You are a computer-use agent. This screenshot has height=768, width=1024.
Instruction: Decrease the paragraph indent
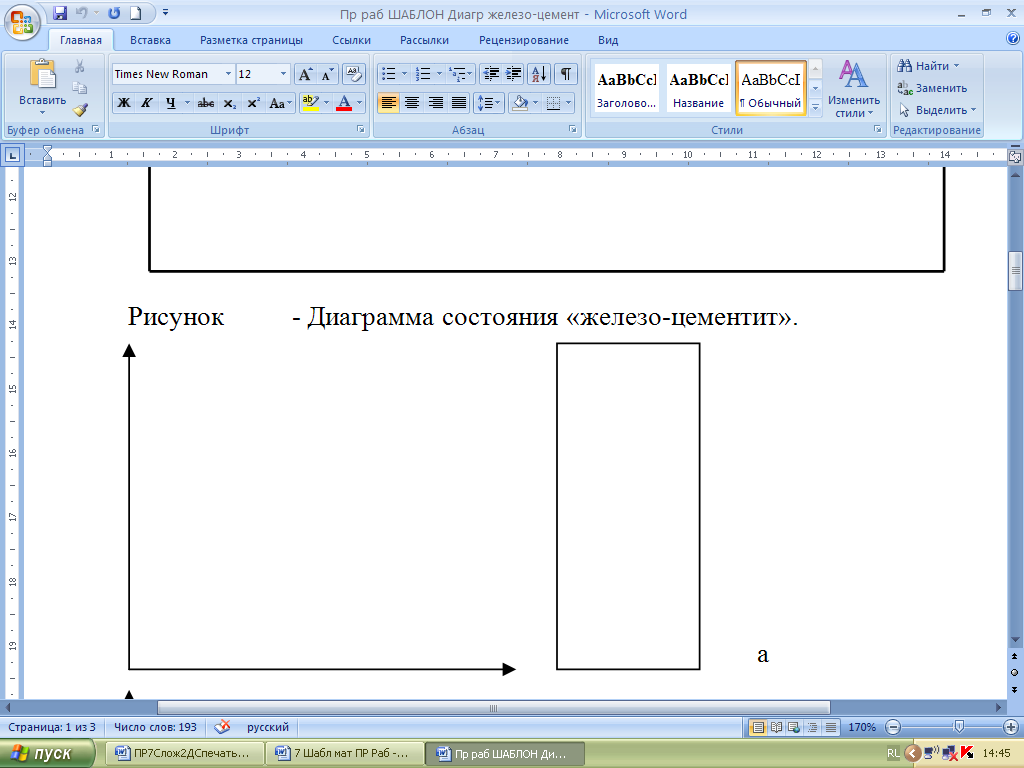pyautogui.click(x=490, y=74)
